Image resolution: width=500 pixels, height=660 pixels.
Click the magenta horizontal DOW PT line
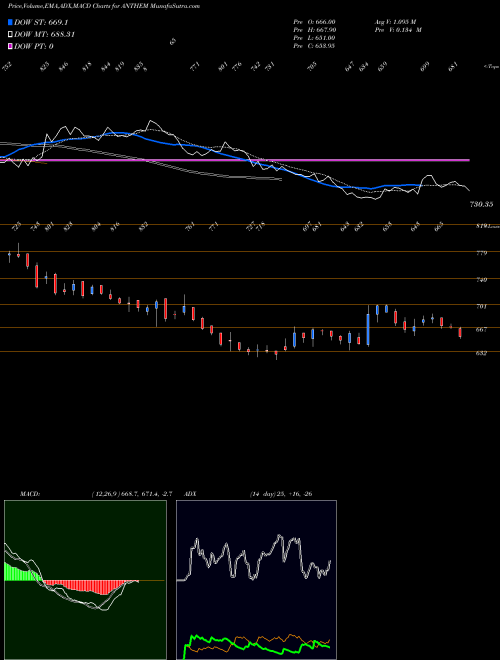point(235,160)
